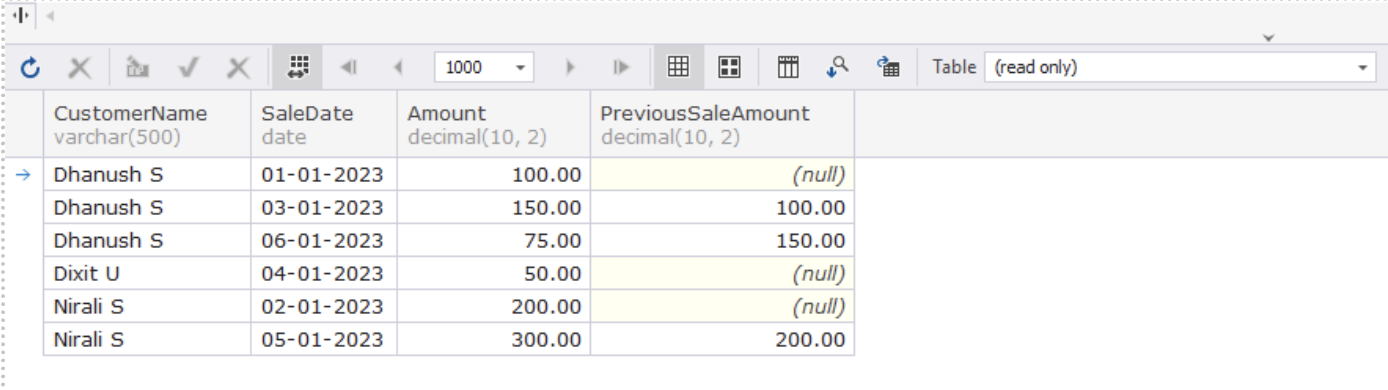Go to the next page of records
The image size is (1388, 390).
(570, 68)
